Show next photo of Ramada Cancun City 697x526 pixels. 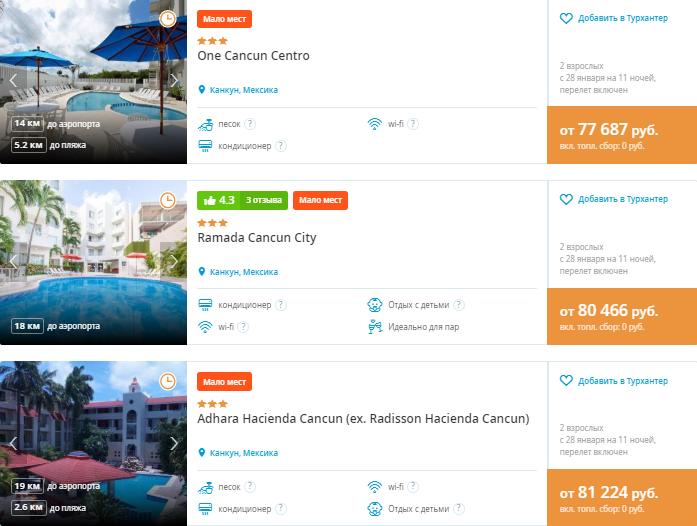point(174,262)
